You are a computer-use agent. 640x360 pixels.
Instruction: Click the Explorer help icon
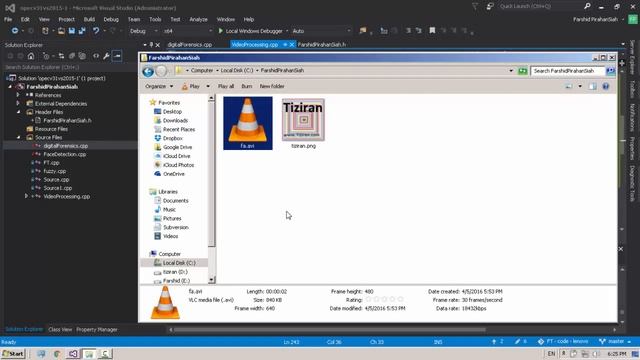606,86
